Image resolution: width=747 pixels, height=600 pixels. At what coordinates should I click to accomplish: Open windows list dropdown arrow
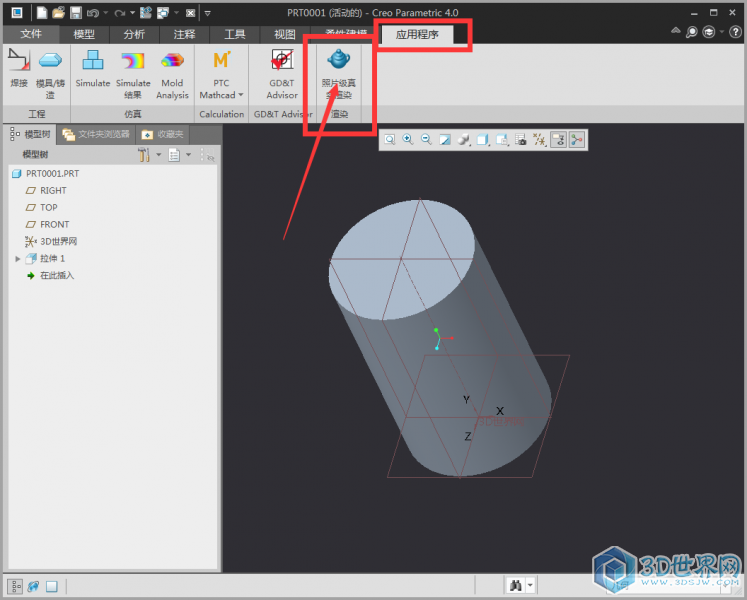coord(177,13)
